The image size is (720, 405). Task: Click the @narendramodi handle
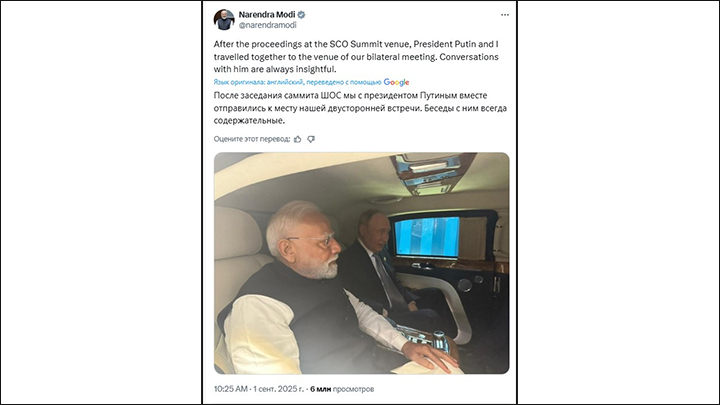coord(267,25)
